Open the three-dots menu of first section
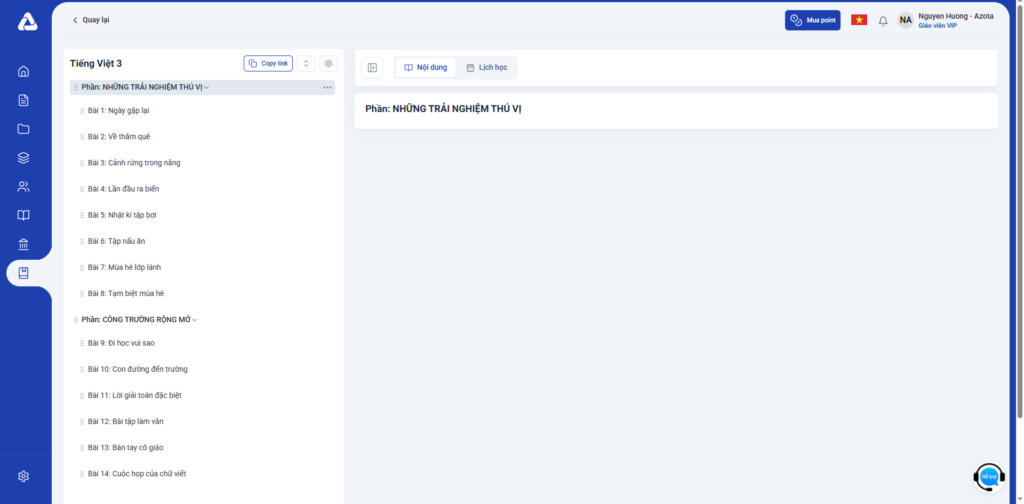1024x504 pixels. (x=327, y=88)
